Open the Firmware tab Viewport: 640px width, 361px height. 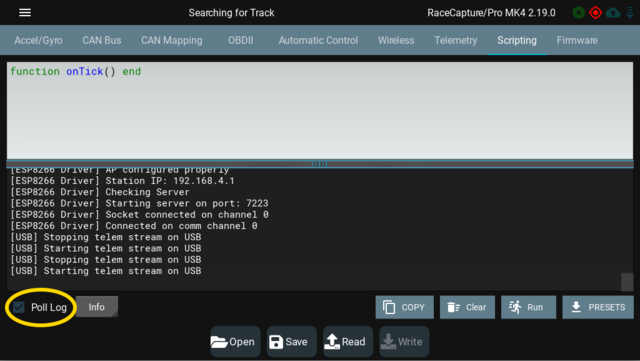pyautogui.click(x=577, y=40)
